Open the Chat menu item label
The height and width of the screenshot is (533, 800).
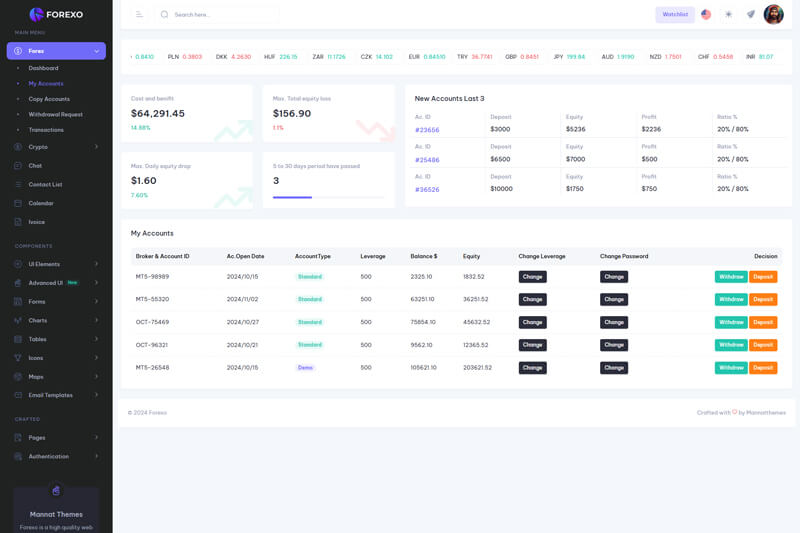point(35,166)
